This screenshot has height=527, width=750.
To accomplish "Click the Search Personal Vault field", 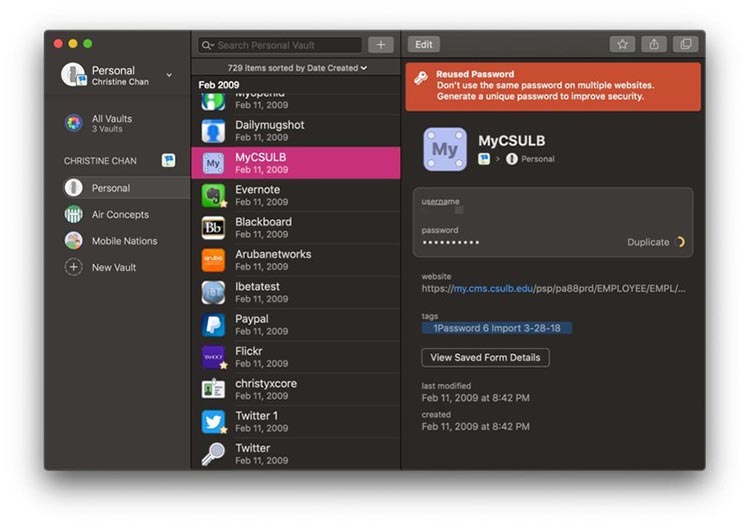I will tap(280, 45).
